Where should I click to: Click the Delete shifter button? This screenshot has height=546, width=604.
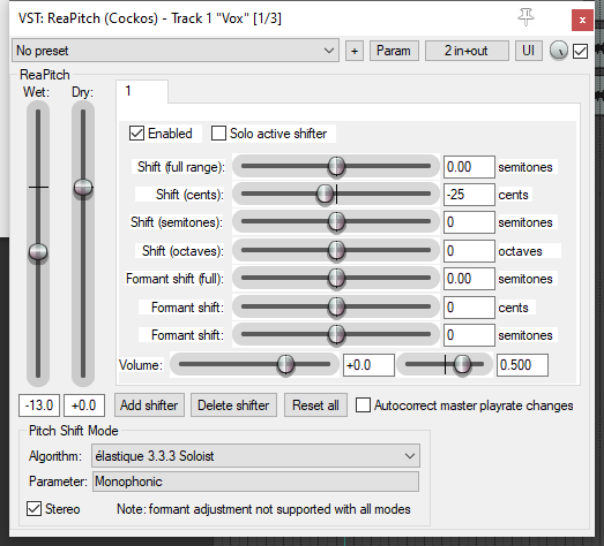coord(233,405)
